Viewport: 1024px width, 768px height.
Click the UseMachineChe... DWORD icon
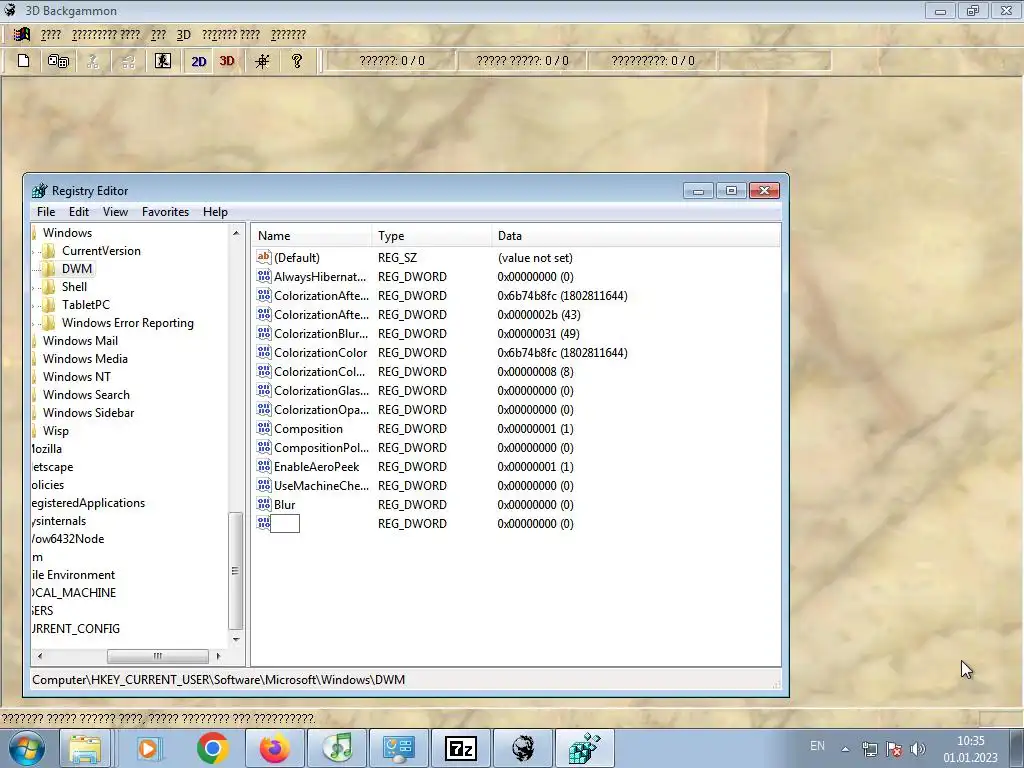264,485
